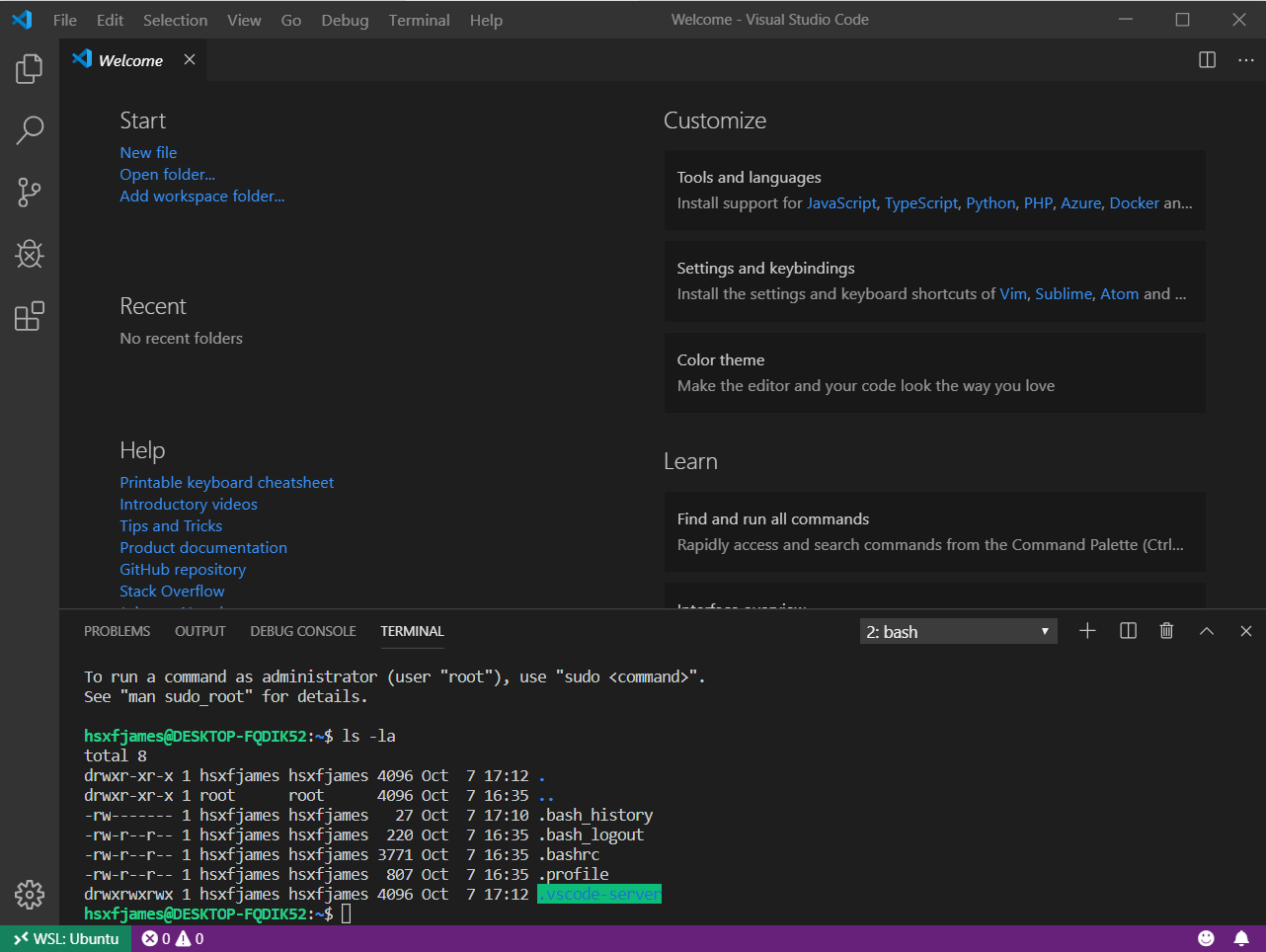Click the Settings and keybindings heading
Image resolution: width=1266 pixels, height=952 pixels.
point(765,268)
